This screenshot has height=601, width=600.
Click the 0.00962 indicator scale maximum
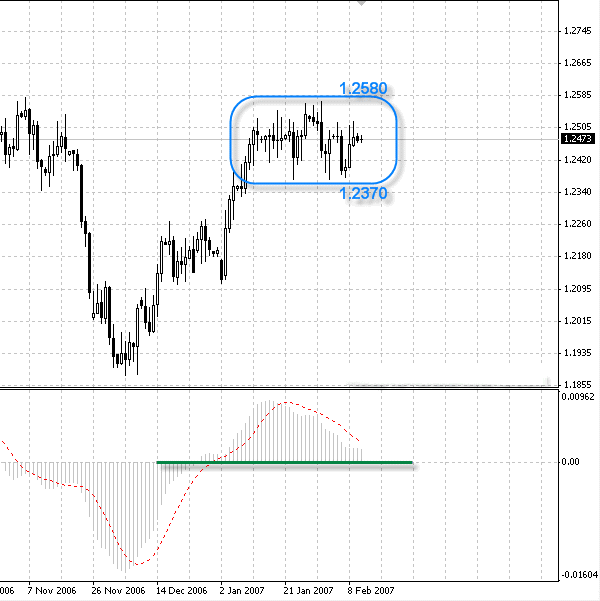pos(578,397)
